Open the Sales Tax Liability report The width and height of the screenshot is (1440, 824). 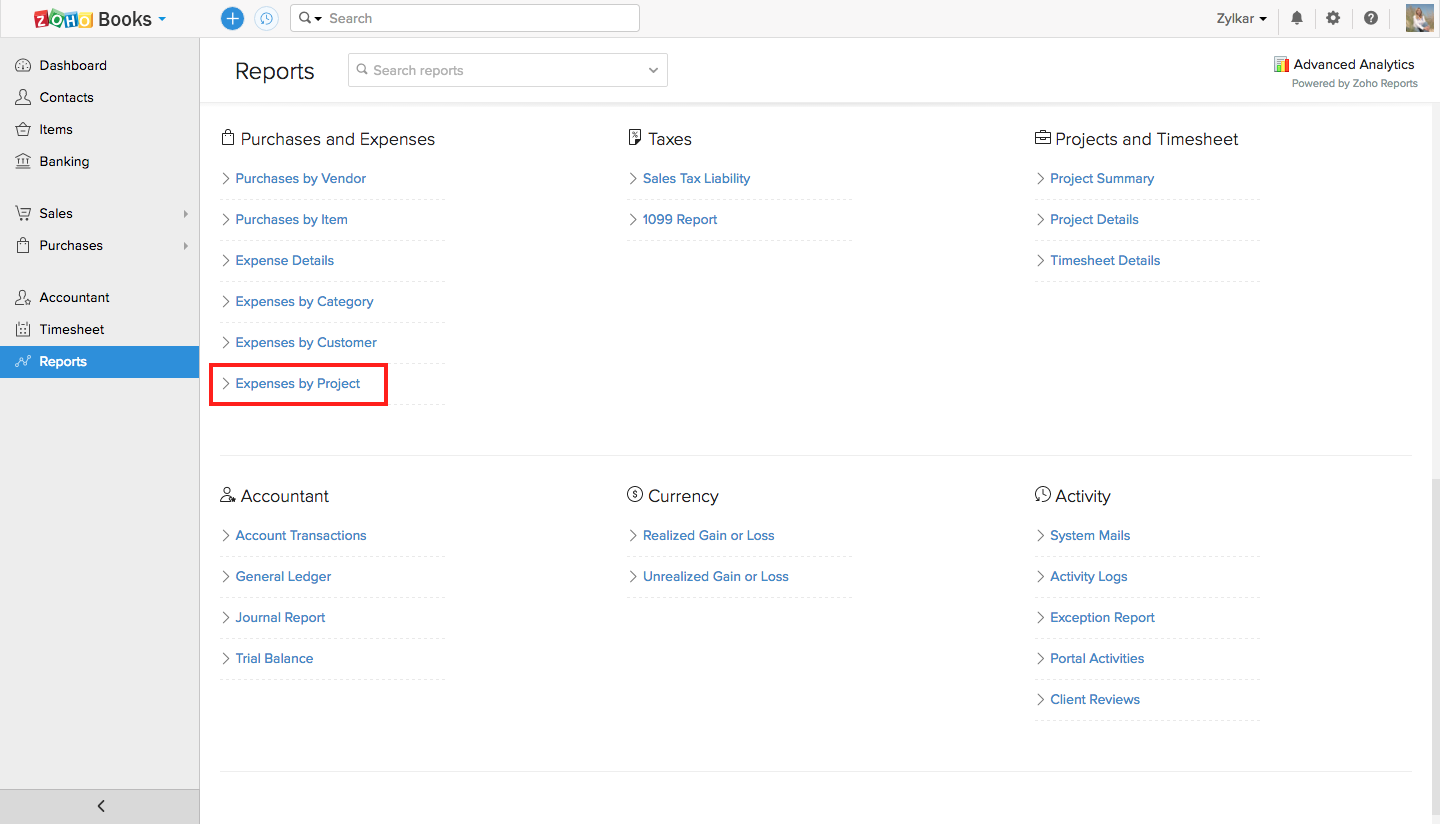point(696,179)
